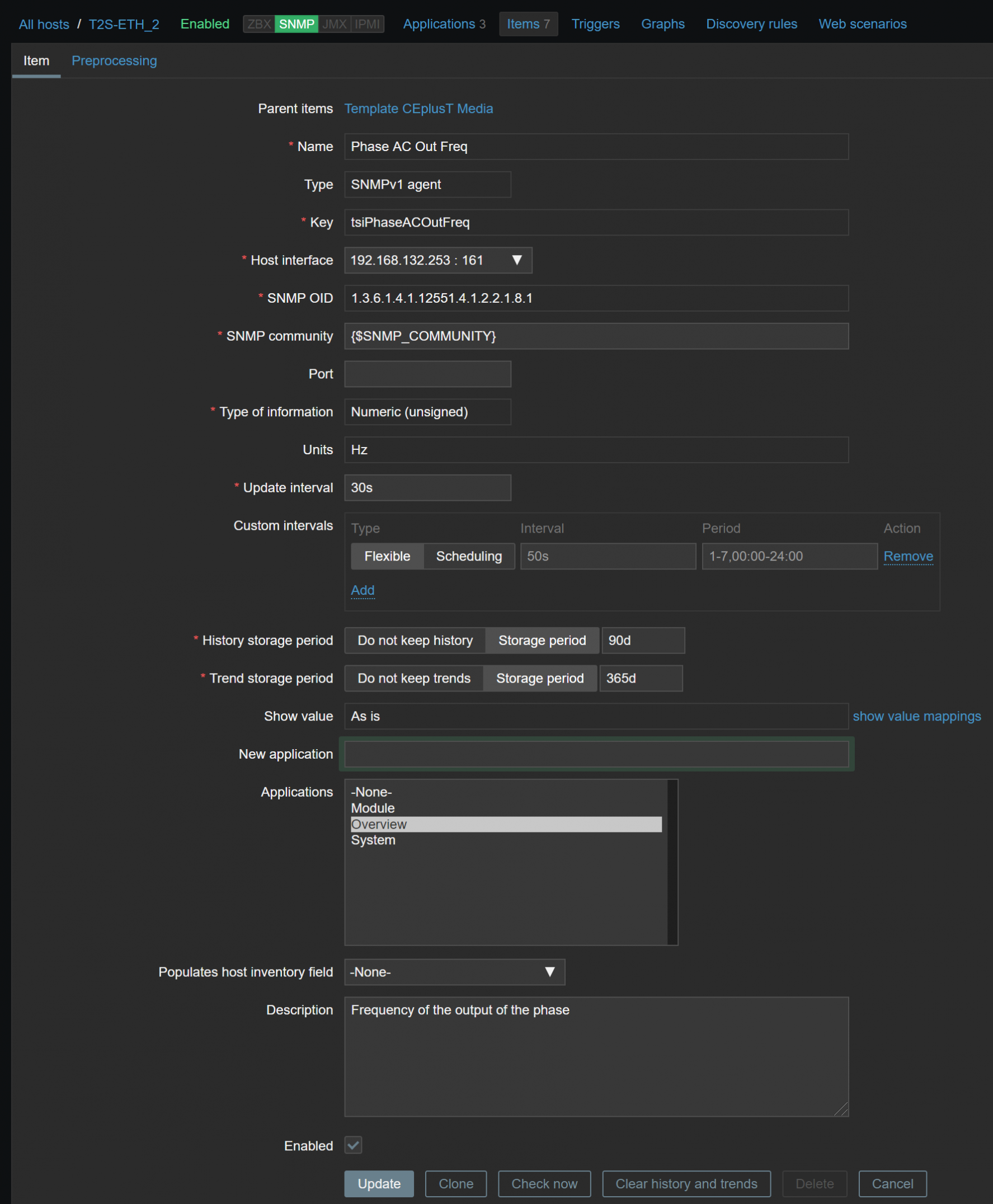Click the JMX availability badge
993x1204 pixels.
coord(334,24)
